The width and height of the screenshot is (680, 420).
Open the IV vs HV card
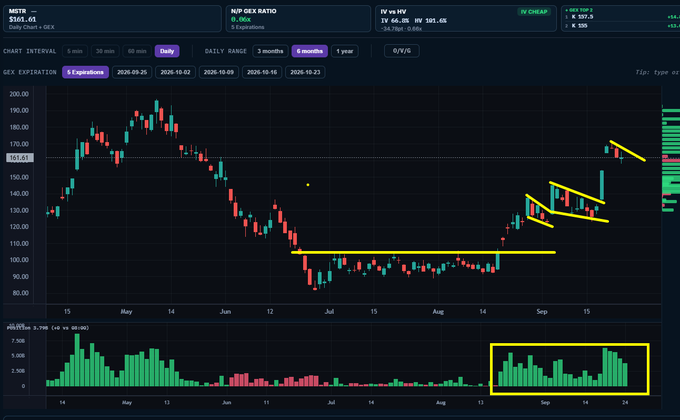click(466, 19)
